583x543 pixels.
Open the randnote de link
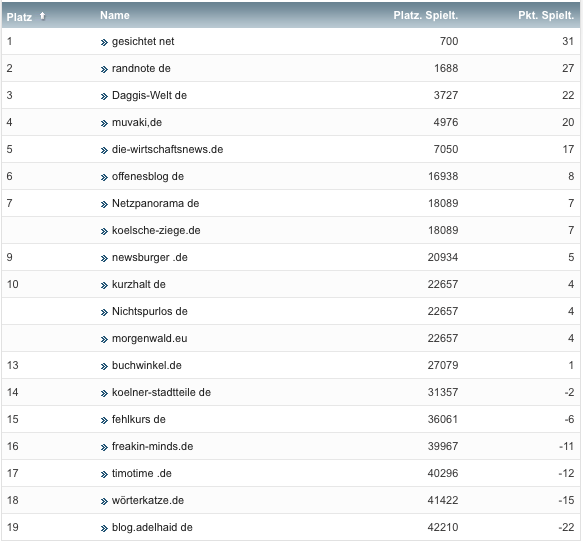point(141,68)
